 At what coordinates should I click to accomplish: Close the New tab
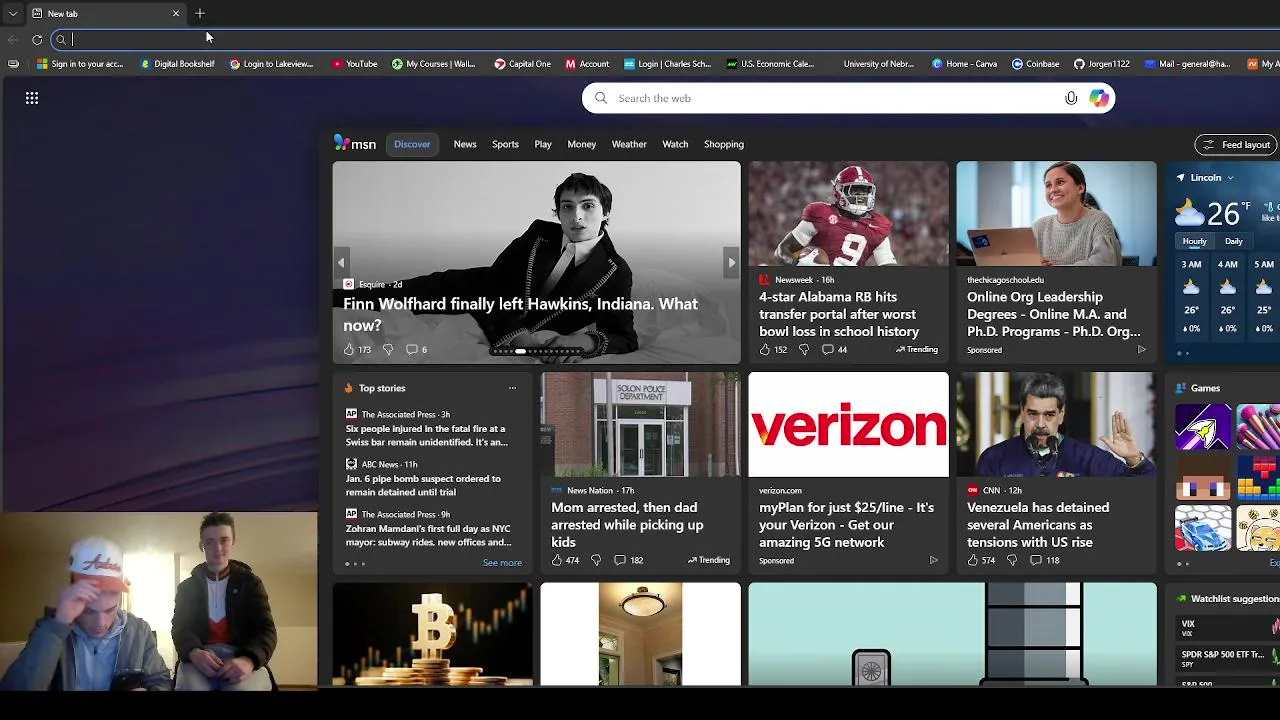[176, 13]
